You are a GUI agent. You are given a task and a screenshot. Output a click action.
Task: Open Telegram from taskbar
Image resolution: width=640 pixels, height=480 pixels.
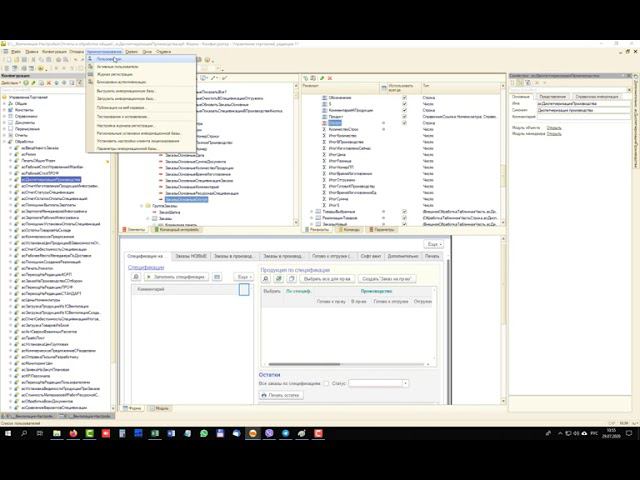285,433
